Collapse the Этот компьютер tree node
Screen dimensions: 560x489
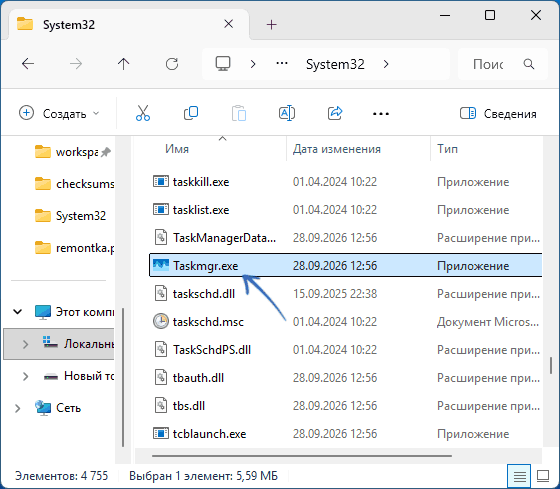(18, 312)
